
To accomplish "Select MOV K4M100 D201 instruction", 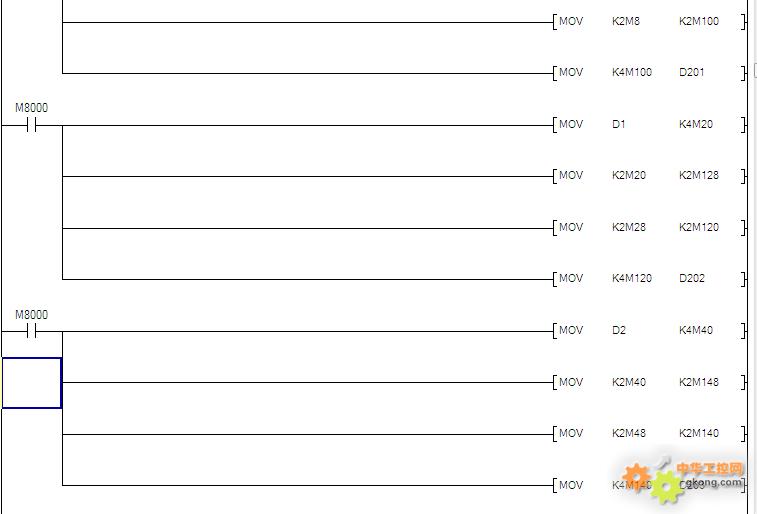I will [649, 73].
